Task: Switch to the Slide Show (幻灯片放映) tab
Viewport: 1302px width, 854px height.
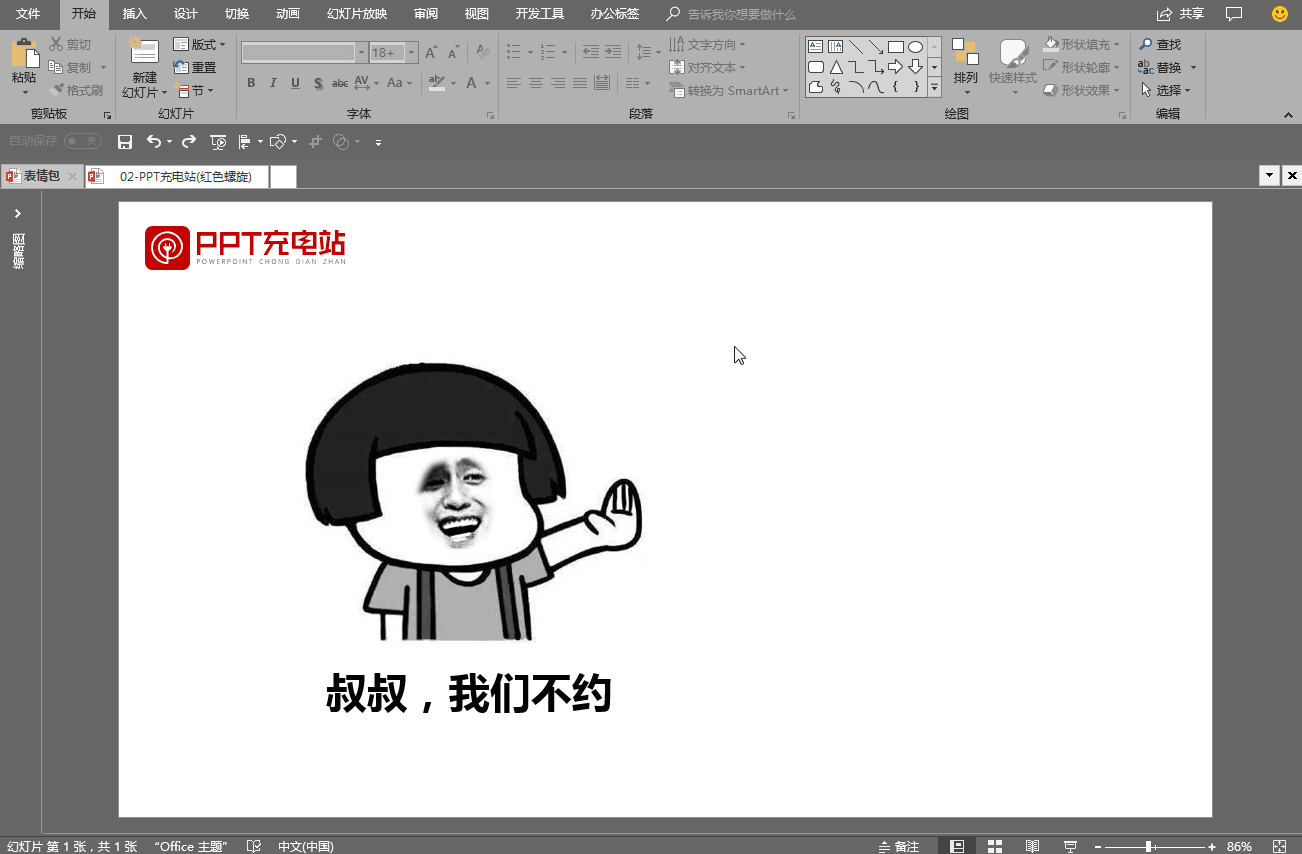Action: coord(357,14)
